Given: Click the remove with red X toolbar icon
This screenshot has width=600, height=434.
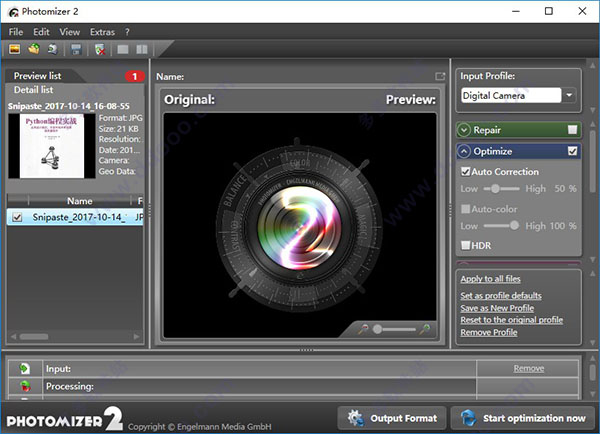Looking at the screenshot, I should (x=99, y=49).
